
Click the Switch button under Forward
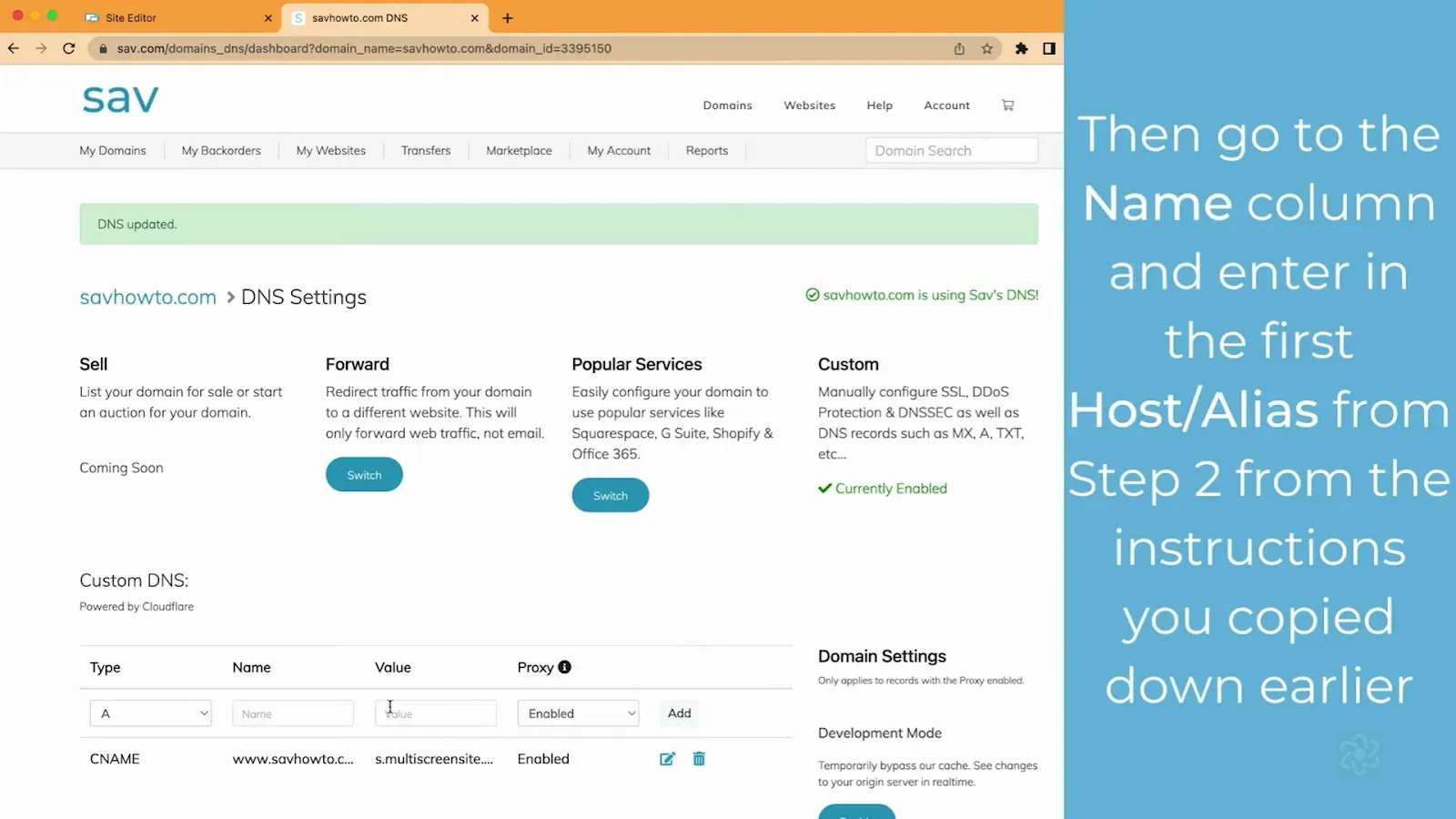tap(364, 475)
